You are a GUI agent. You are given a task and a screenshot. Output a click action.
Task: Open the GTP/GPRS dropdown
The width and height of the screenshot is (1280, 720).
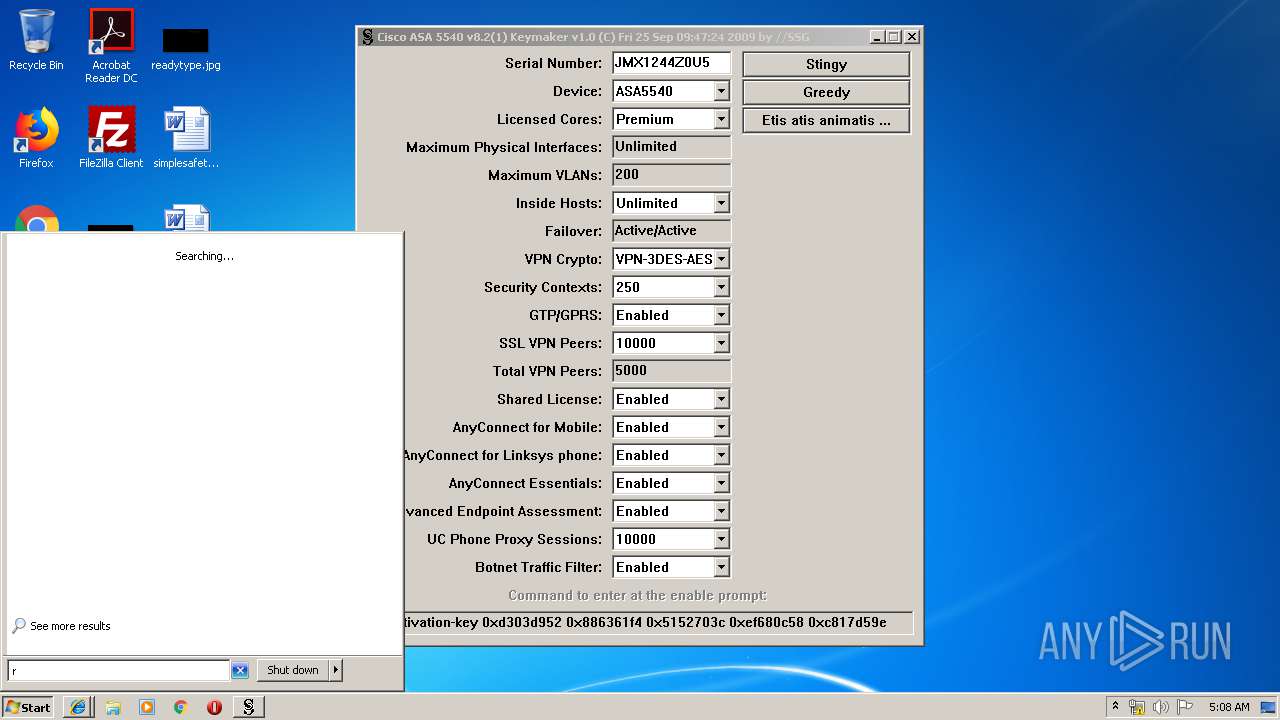[x=722, y=315]
